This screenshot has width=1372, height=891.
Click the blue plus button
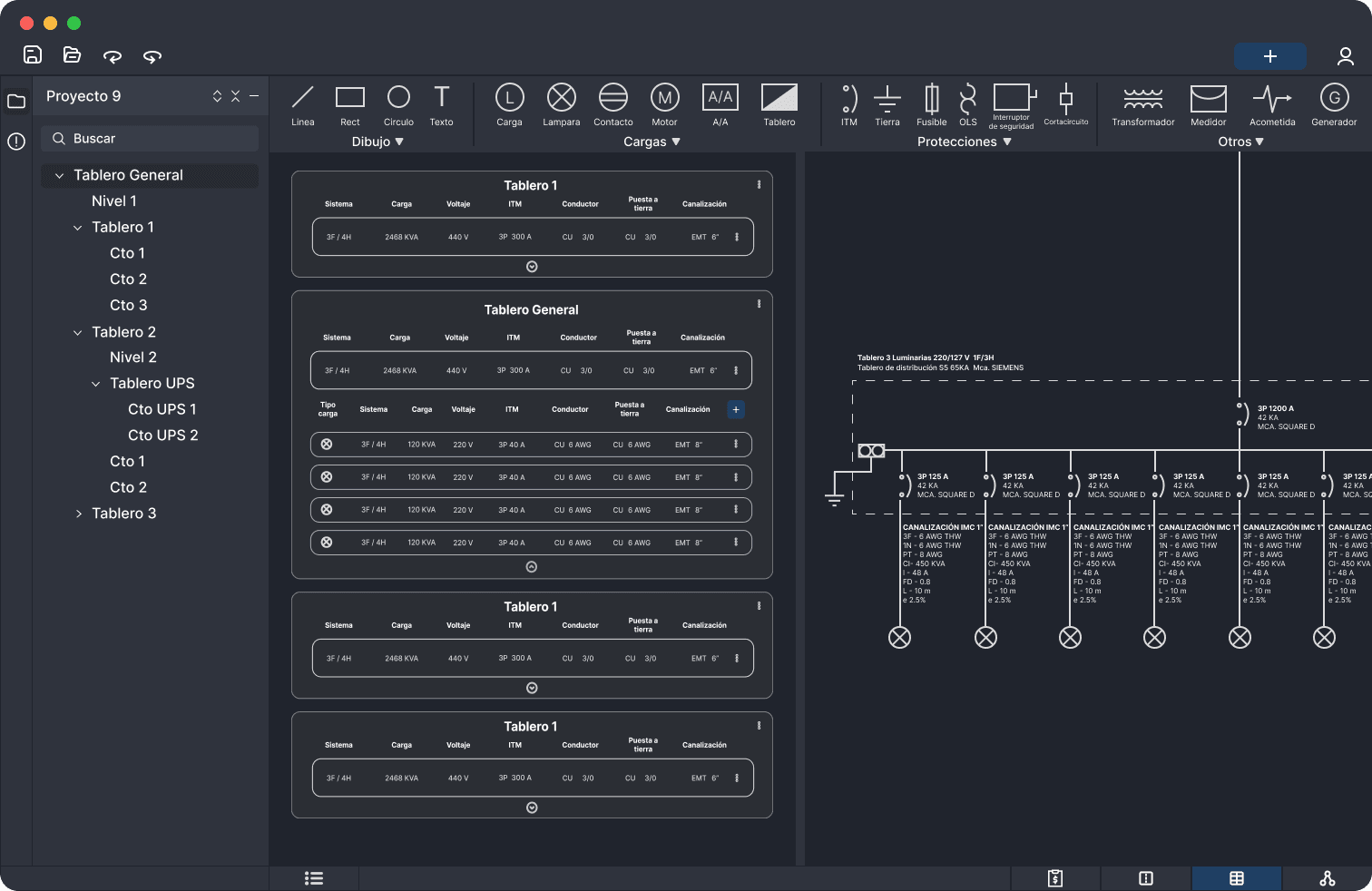tap(1270, 56)
